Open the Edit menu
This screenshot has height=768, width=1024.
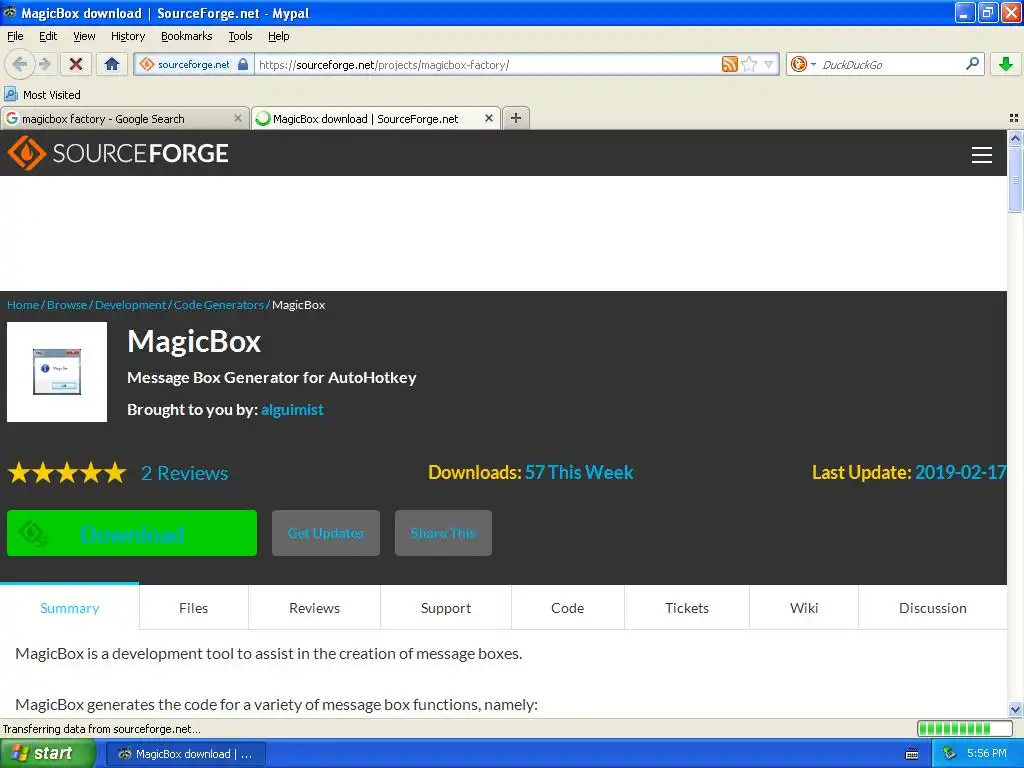48,36
